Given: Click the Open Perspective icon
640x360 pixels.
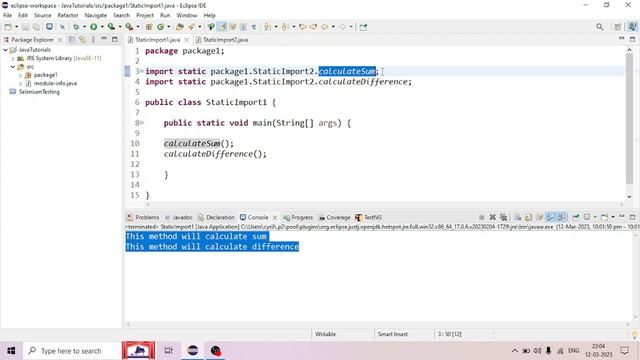Looking at the screenshot, I should pyautogui.click(x=618, y=27).
